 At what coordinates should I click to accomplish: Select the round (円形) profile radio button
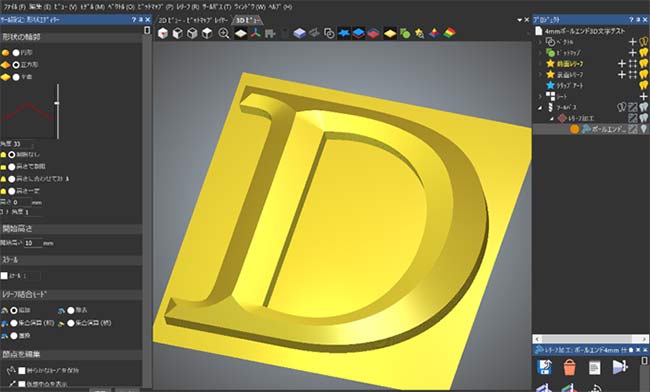(16, 53)
